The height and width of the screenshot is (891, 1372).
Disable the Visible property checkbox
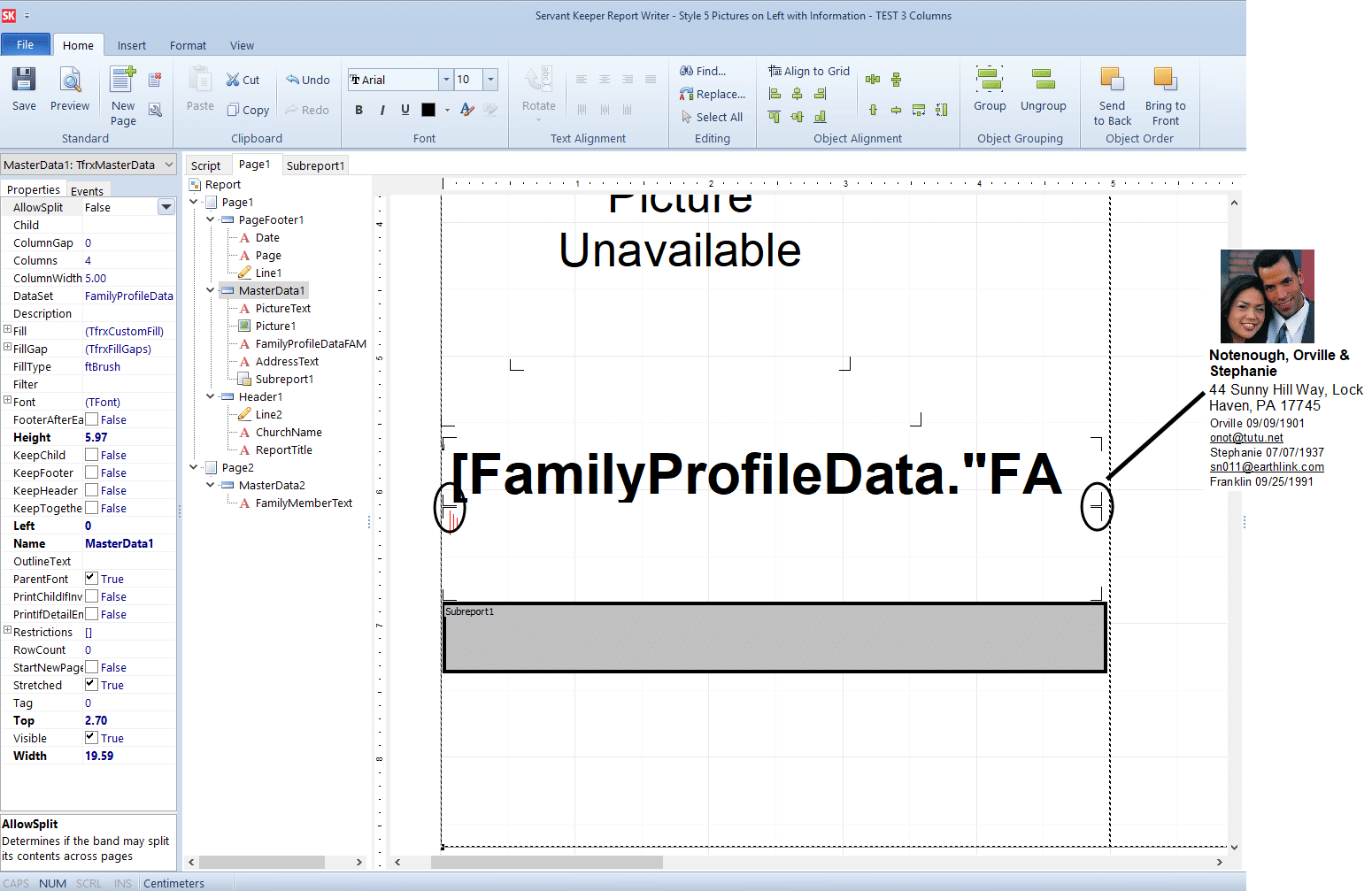click(x=91, y=738)
